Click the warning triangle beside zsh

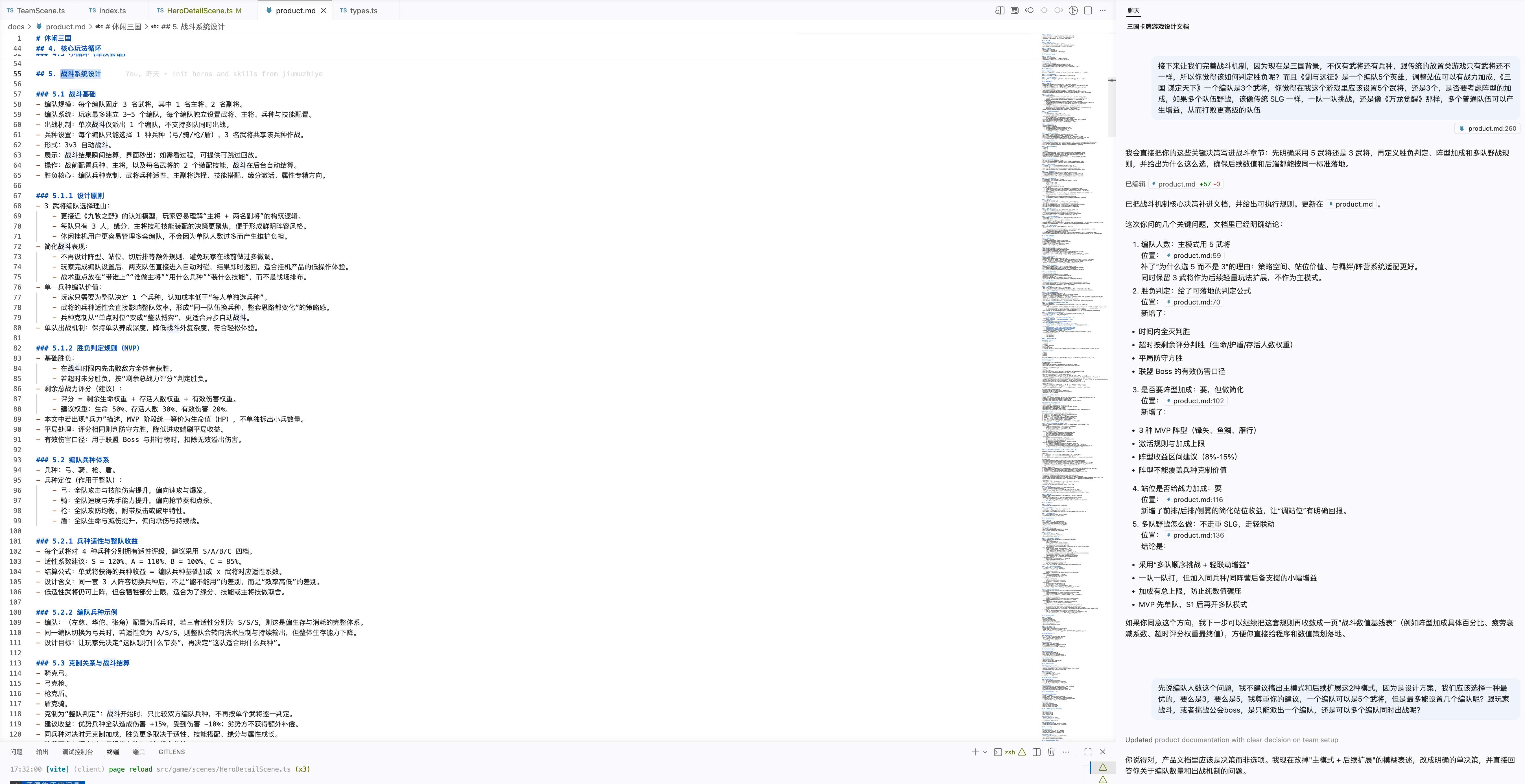coord(1022,752)
